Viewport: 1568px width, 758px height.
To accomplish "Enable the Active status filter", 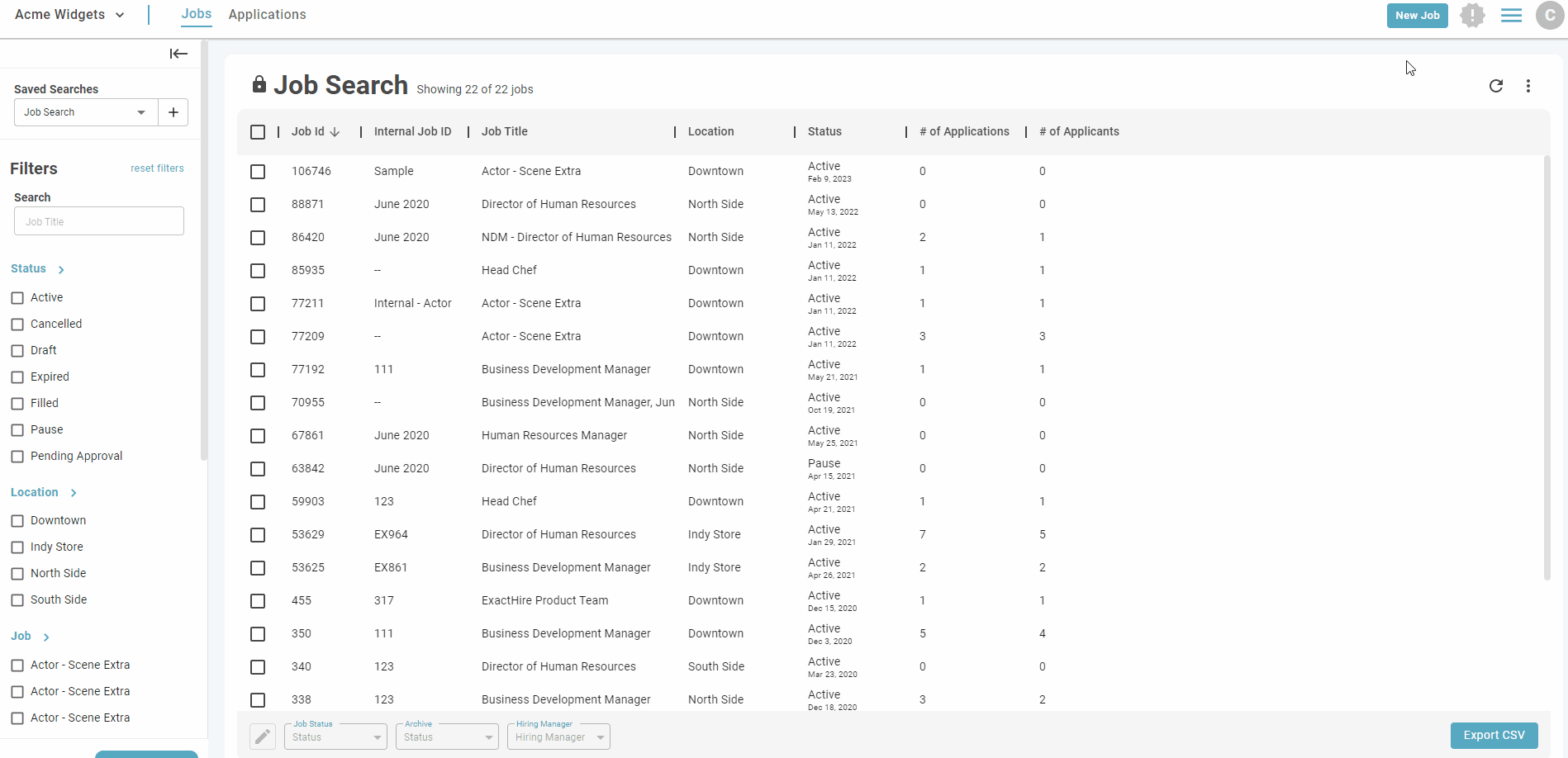I will [x=17, y=298].
